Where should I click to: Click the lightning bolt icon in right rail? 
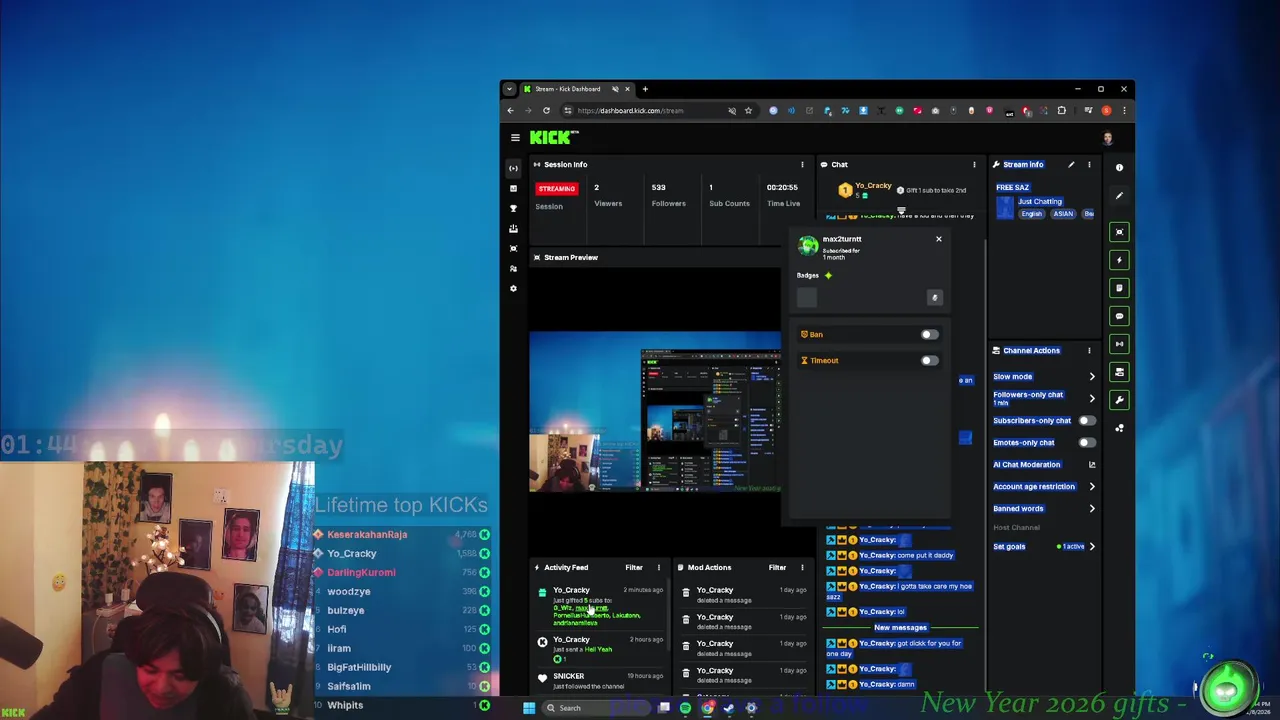(x=1119, y=260)
